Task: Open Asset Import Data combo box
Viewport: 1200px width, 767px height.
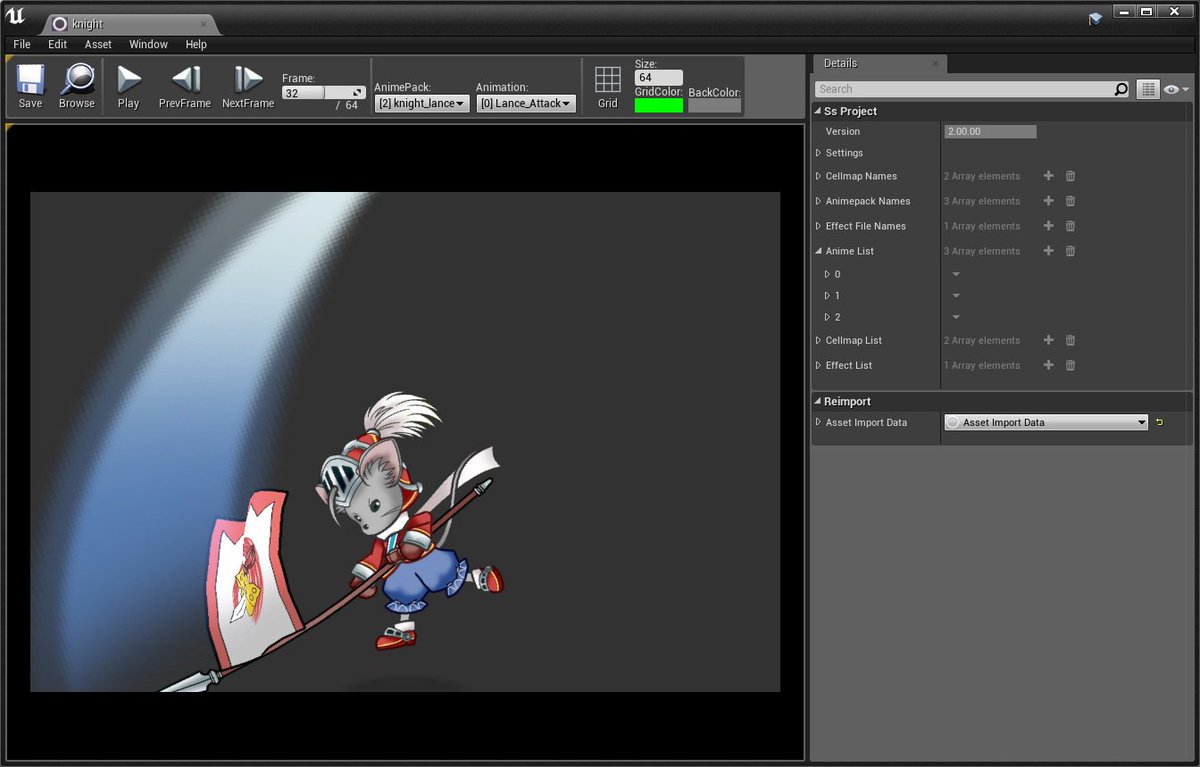Action: [1046, 422]
